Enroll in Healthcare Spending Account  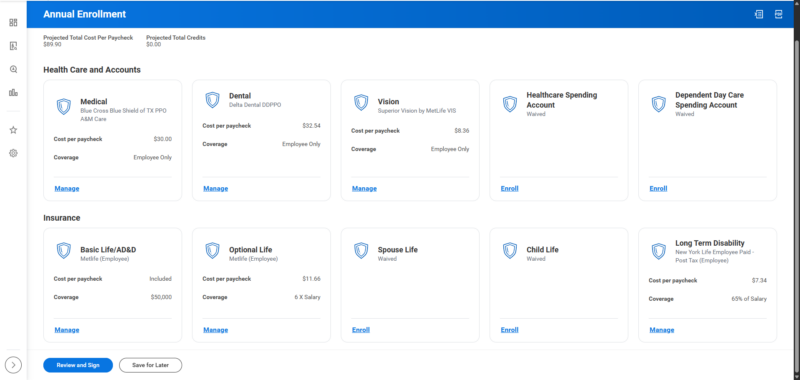509,189
